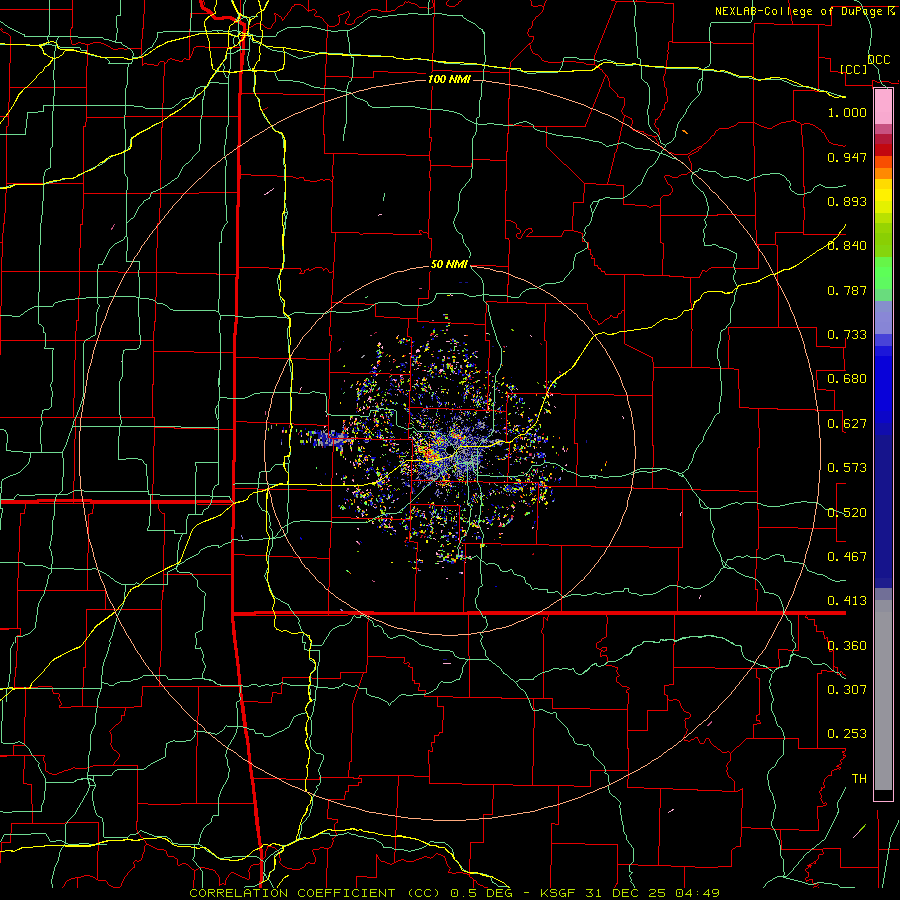Screen dimensions: 900x900
Task: Click the 0.680 scale value
Action: [847, 379]
